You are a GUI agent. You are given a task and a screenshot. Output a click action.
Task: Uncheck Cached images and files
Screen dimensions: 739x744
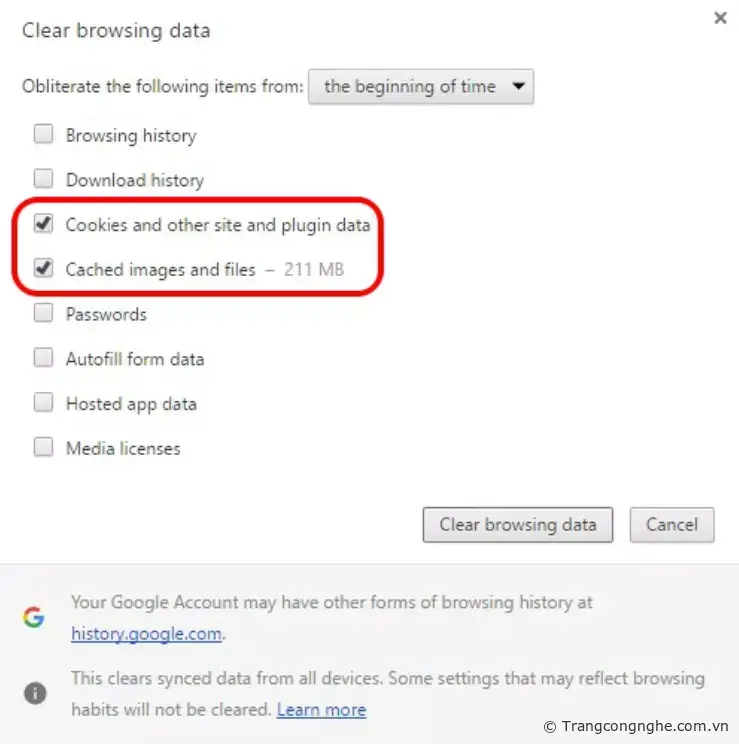43,269
